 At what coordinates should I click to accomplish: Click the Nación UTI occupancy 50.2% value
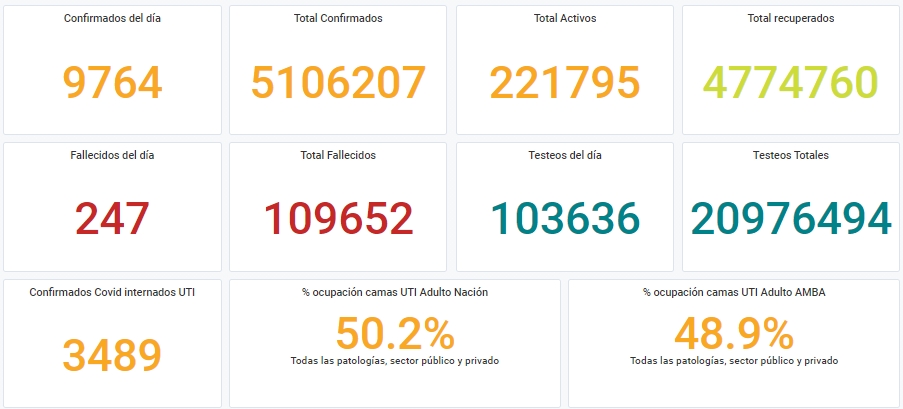coord(395,334)
